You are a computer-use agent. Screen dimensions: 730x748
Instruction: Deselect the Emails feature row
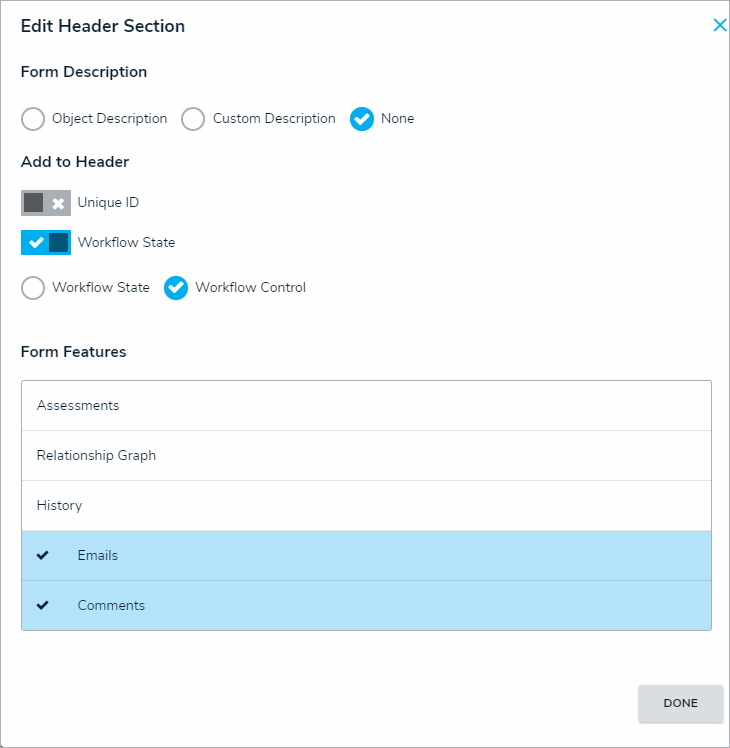(366, 556)
